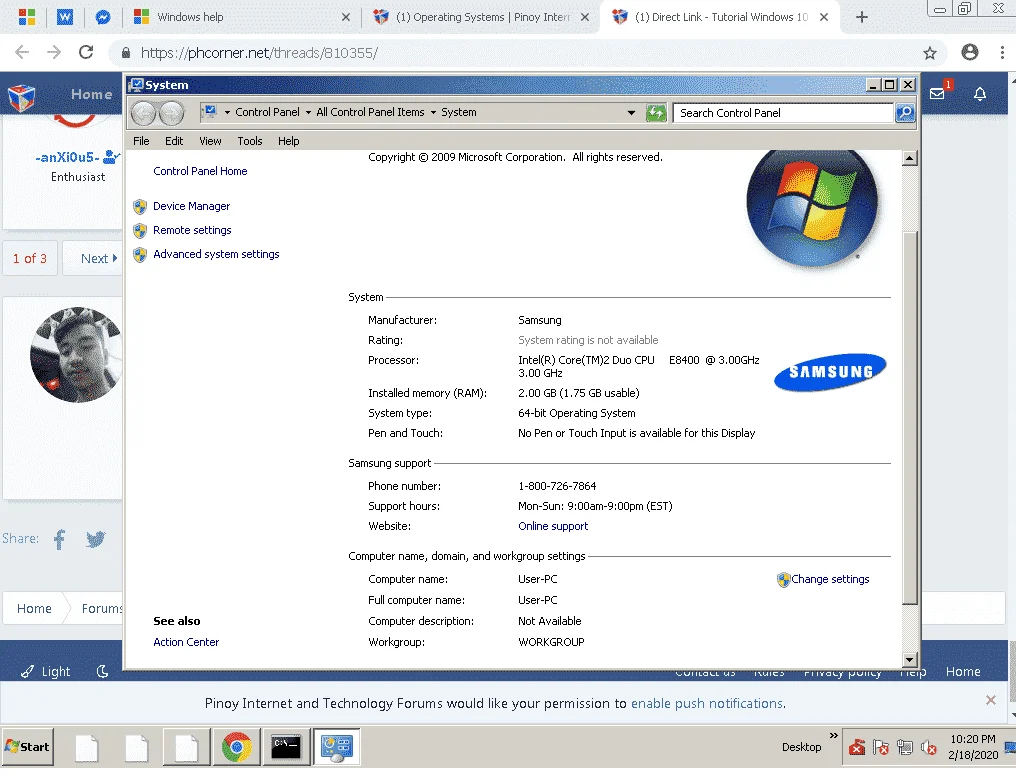Screen dimensions: 1016x780
Task: Click Change settings for computer name
Action: click(x=830, y=579)
